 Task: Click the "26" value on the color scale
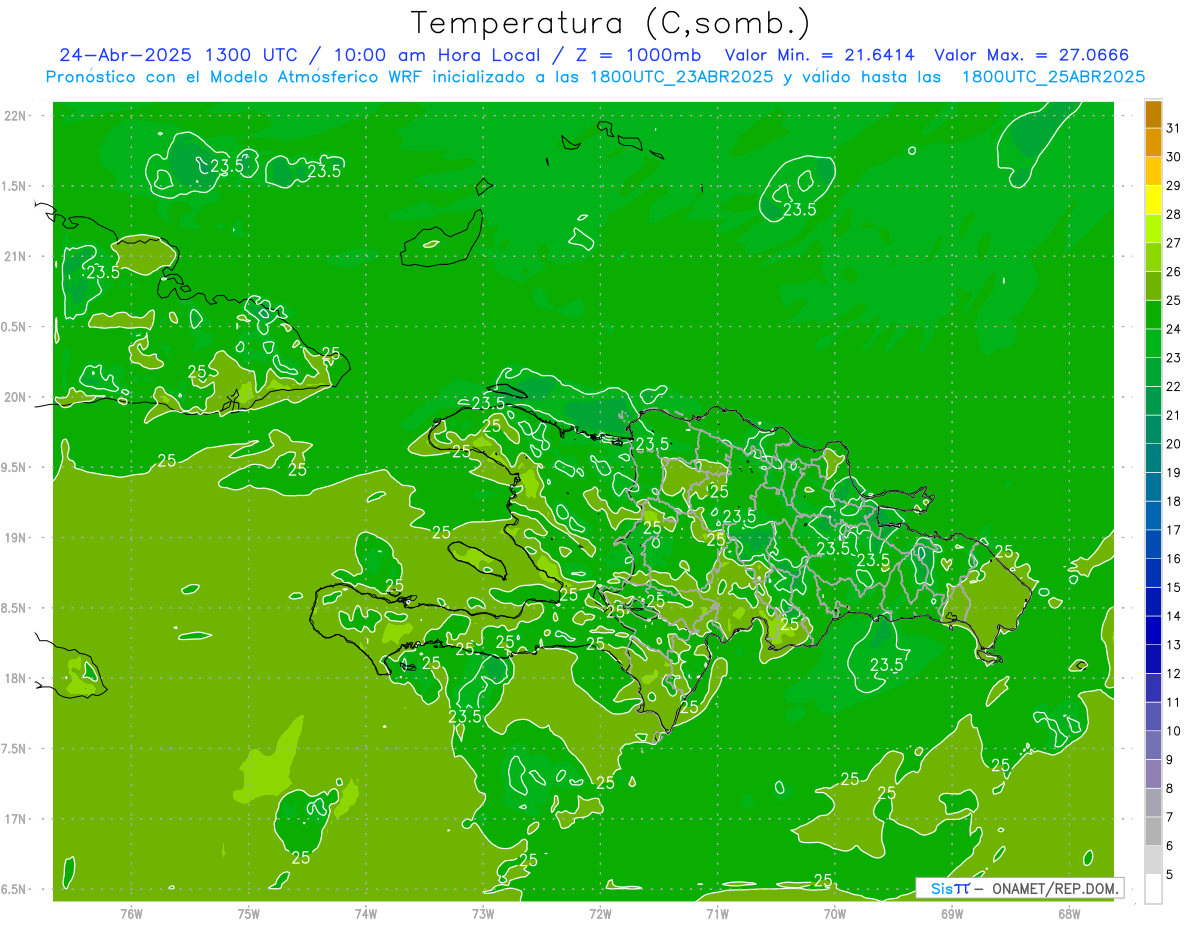(1174, 272)
